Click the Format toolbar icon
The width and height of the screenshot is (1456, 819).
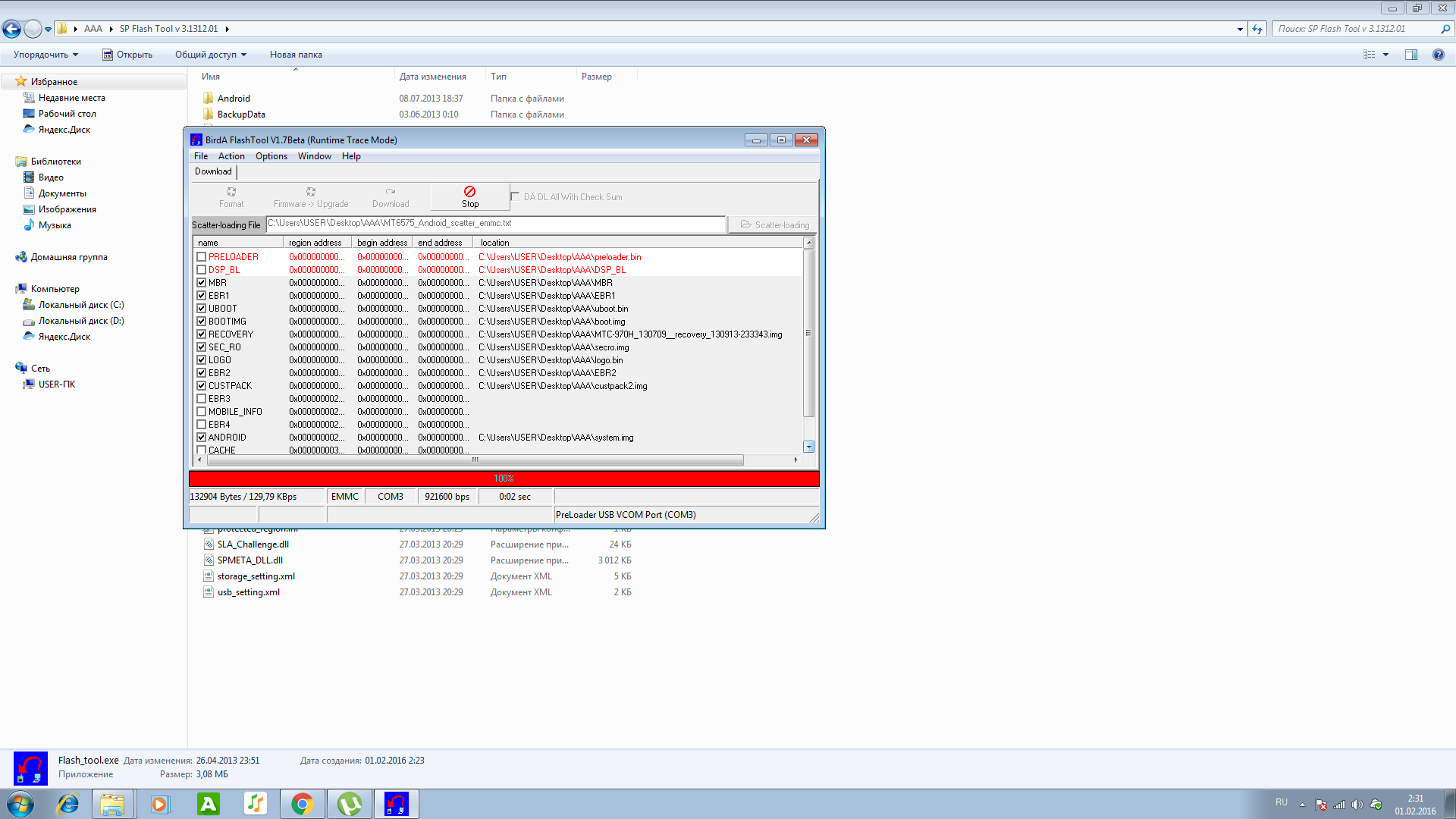coord(231,192)
